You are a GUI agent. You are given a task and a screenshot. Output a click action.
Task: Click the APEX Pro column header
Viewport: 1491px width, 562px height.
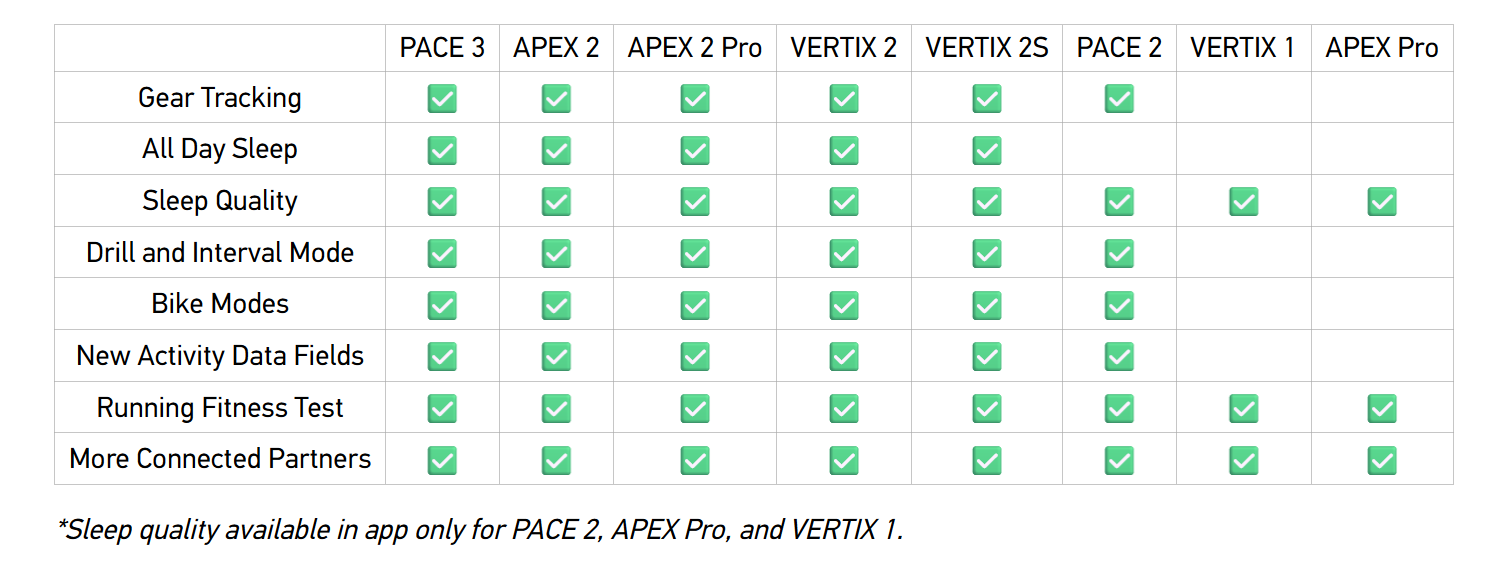click(x=1382, y=48)
